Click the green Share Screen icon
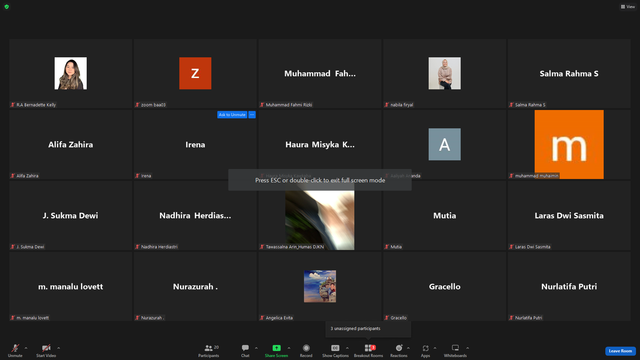This screenshot has width=640, height=360. coord(276,348)
